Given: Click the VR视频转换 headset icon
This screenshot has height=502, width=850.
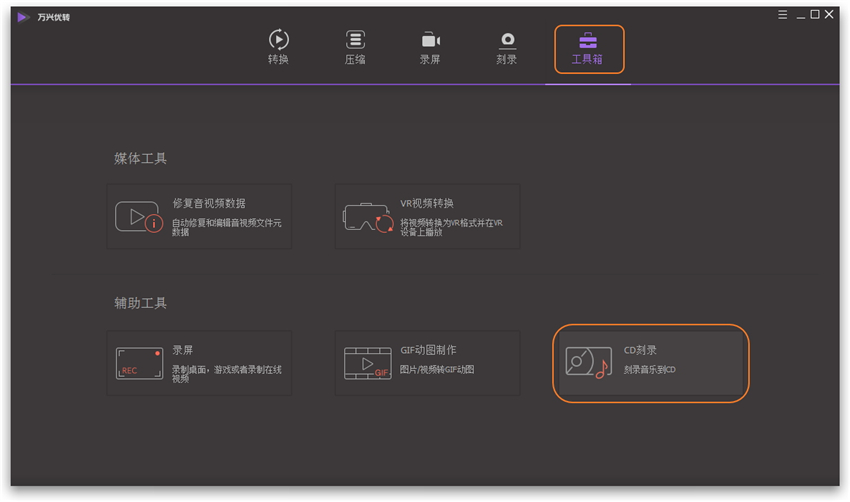Looking at the screenshot, I should pyautogui.click(x=368, y=217).
